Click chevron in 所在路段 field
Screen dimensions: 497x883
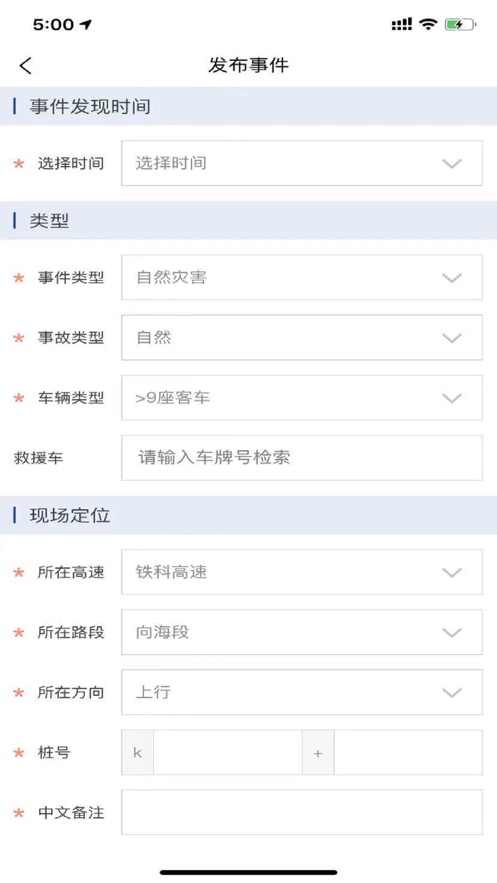pyautogui.click(x=452, y=632)
